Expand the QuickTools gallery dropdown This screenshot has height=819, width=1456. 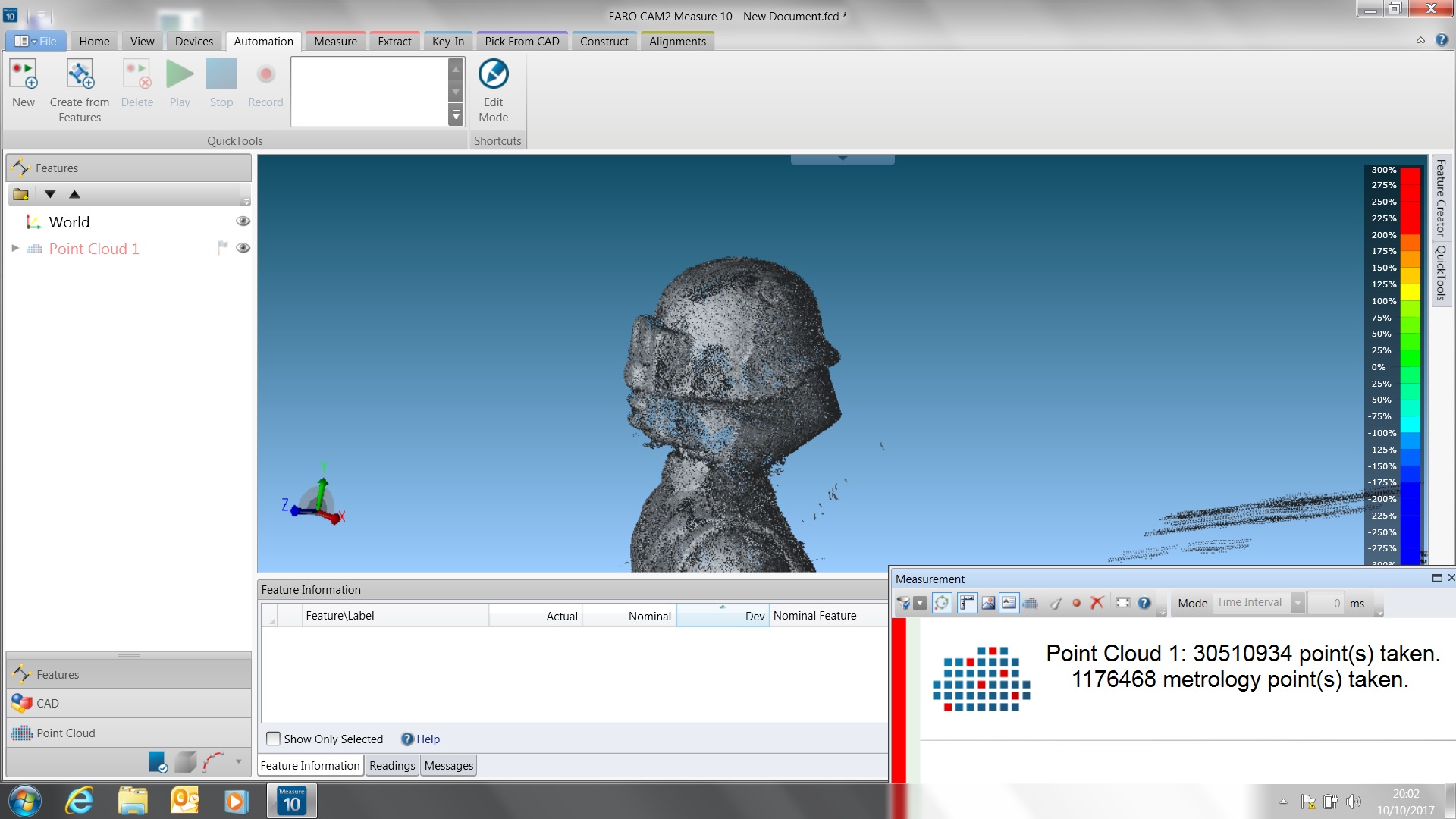pos(456,115)
